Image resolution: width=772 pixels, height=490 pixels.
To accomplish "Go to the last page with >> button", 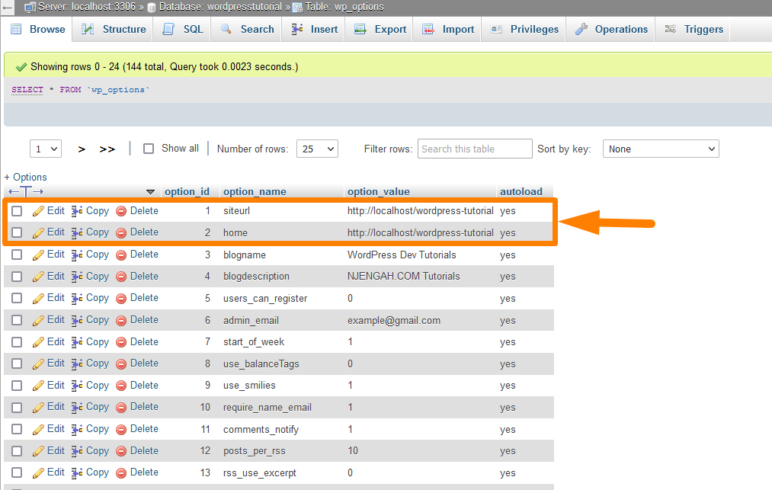I will tap(107, 149).
